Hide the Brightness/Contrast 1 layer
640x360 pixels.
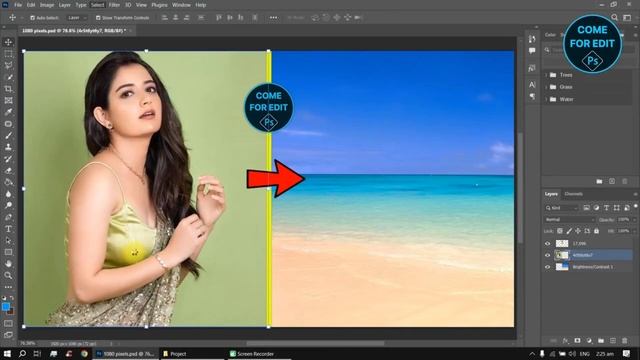[x=548, y=267]
